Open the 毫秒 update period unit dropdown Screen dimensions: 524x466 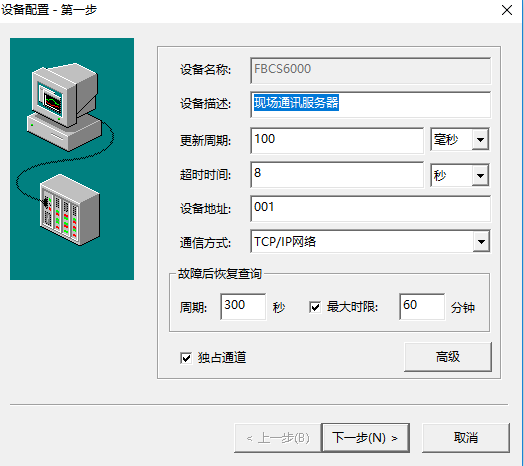481,139
